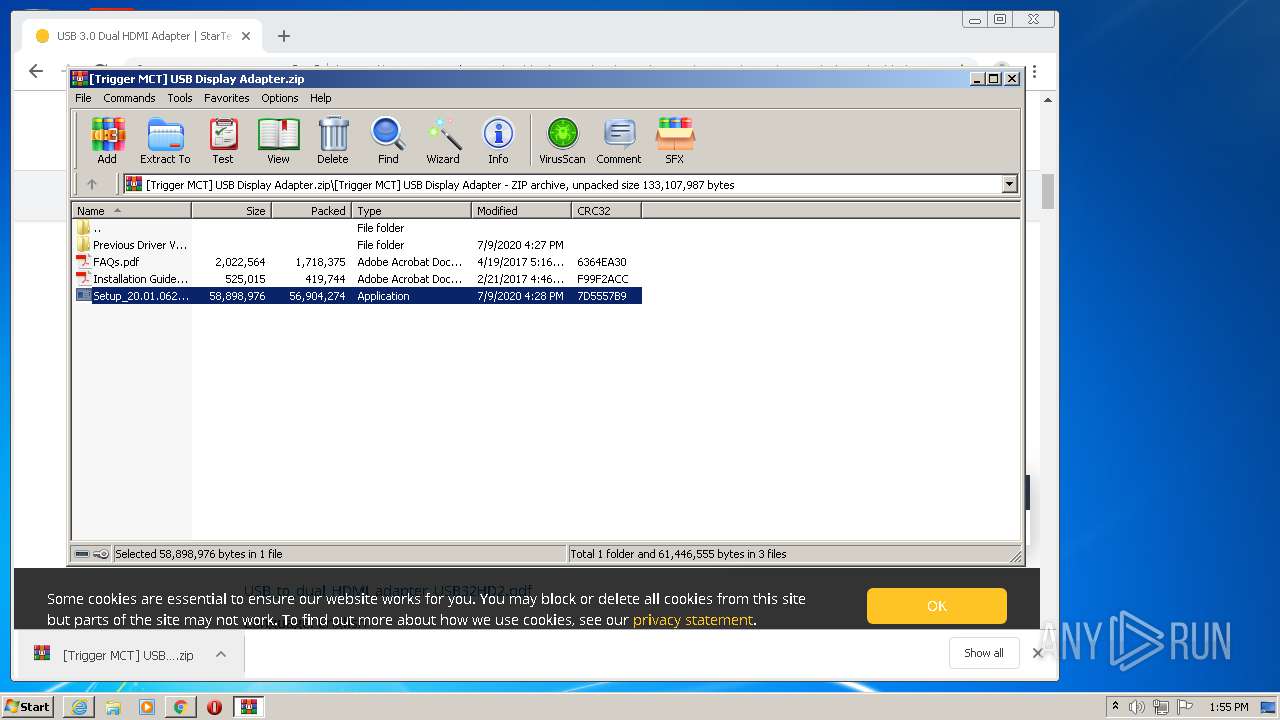1280x720 pixels.
Task: Open the Options menu
Action: (280, 98)
